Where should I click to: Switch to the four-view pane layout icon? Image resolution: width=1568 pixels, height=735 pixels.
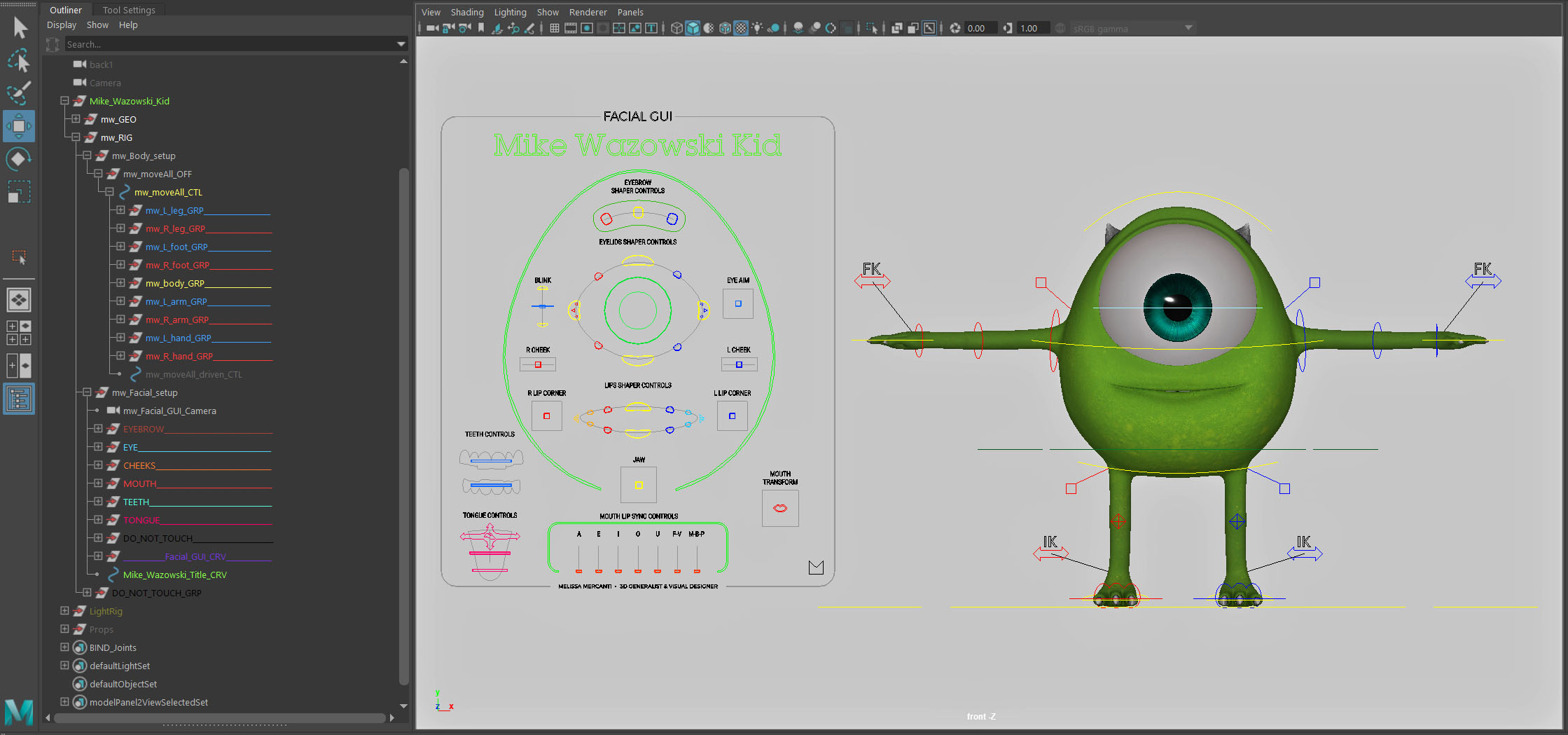click(19, 333)
